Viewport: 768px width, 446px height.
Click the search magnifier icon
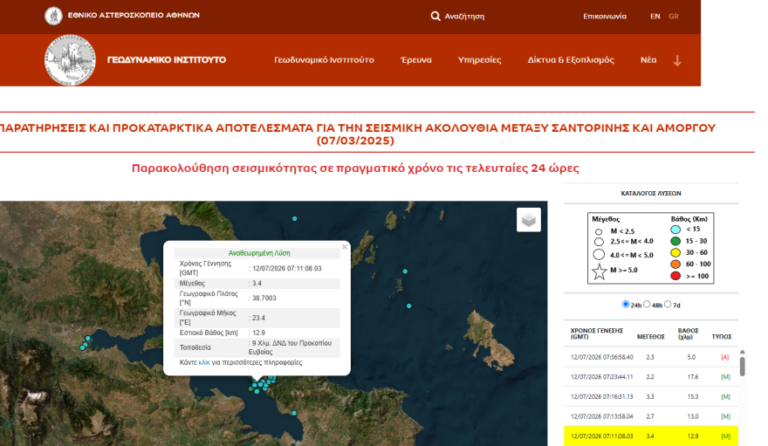tap(435, 16)
